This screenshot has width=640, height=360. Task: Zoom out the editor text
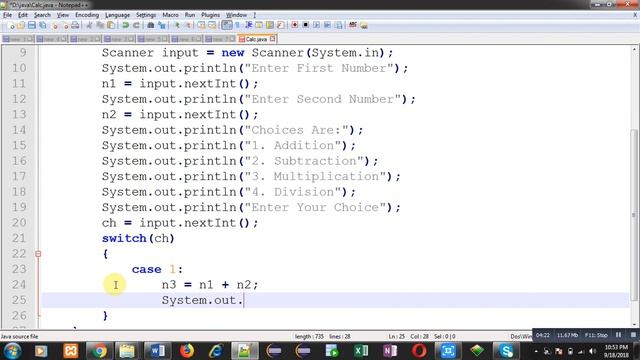188,25
